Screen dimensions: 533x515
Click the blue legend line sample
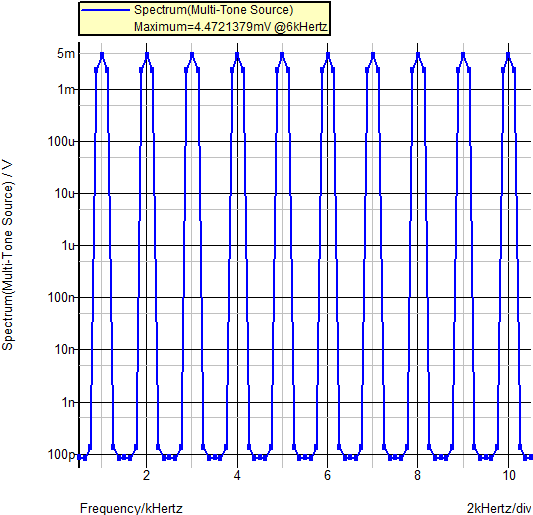pos(106,10)
